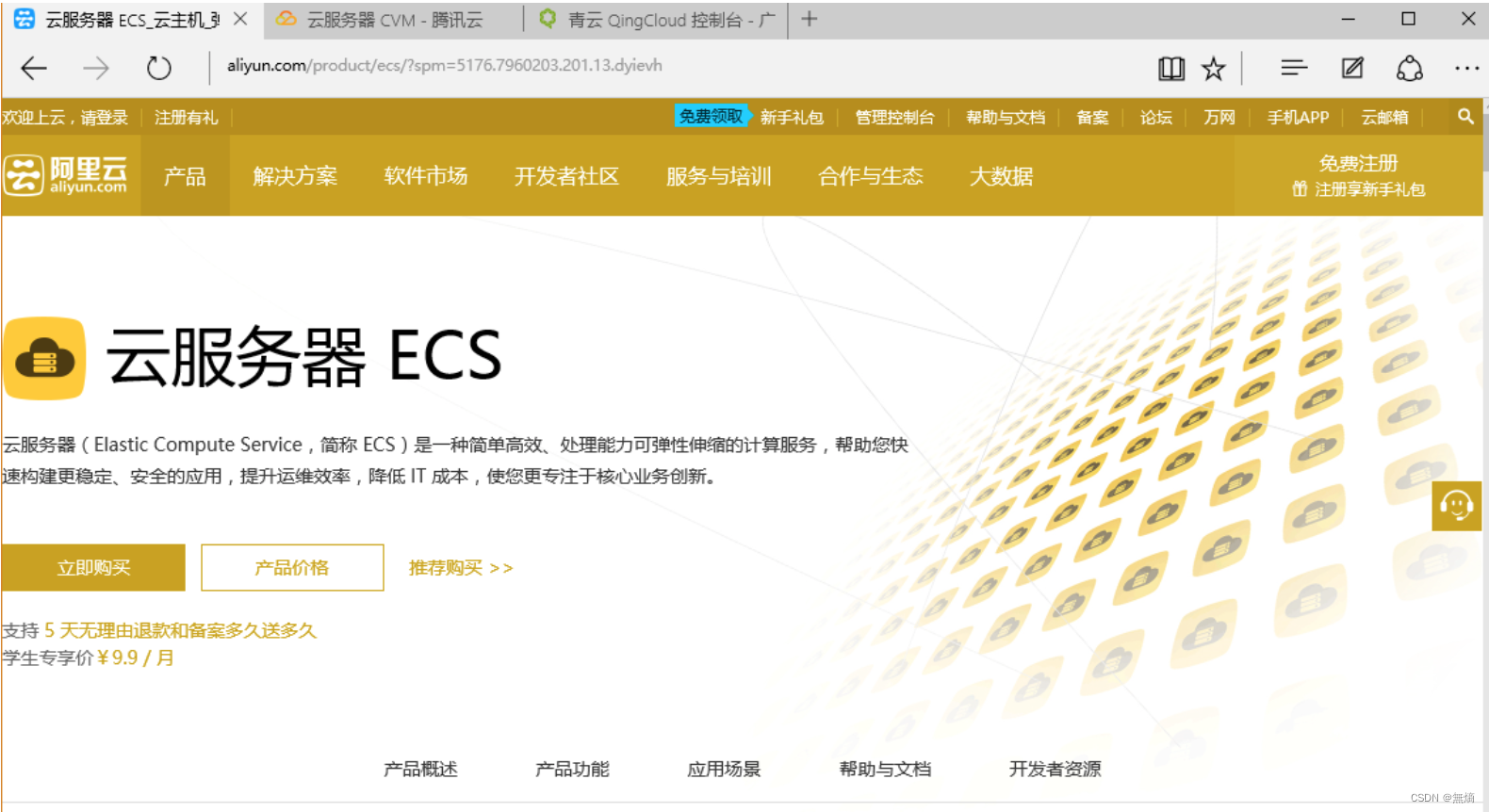1489x812 pixels.
Task: Switch to 青云 QingCloud 控制台 tab
Action: (x=657, y=20)
